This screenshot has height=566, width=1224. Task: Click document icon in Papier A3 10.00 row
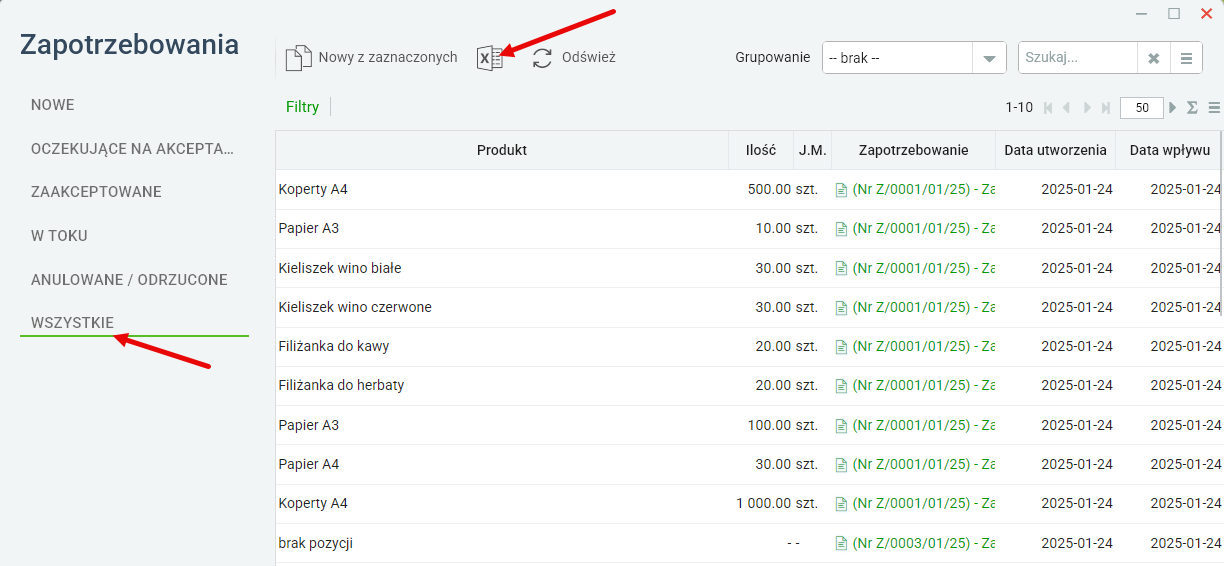(x=841, y=229)
